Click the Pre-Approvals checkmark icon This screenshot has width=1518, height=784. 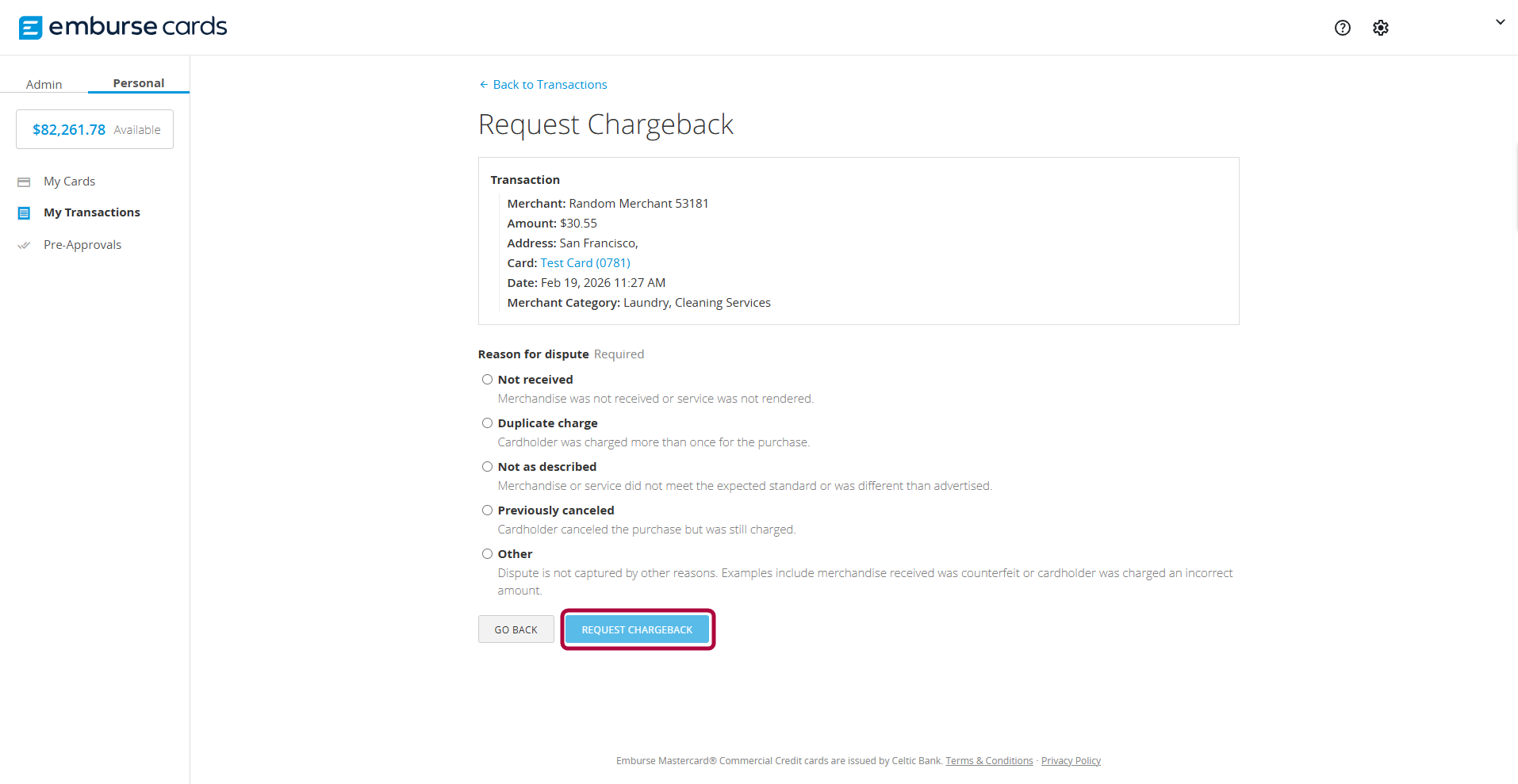coord(25,244)
